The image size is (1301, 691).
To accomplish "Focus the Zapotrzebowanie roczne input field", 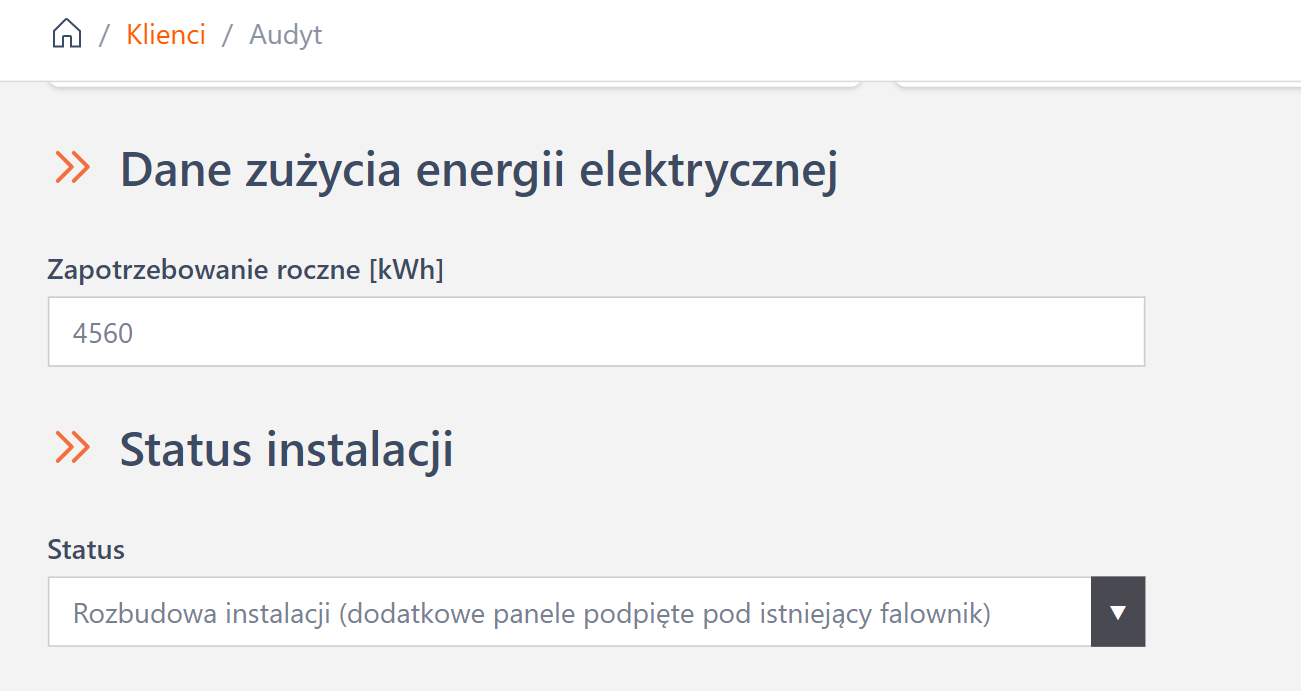I will (596, 332).
